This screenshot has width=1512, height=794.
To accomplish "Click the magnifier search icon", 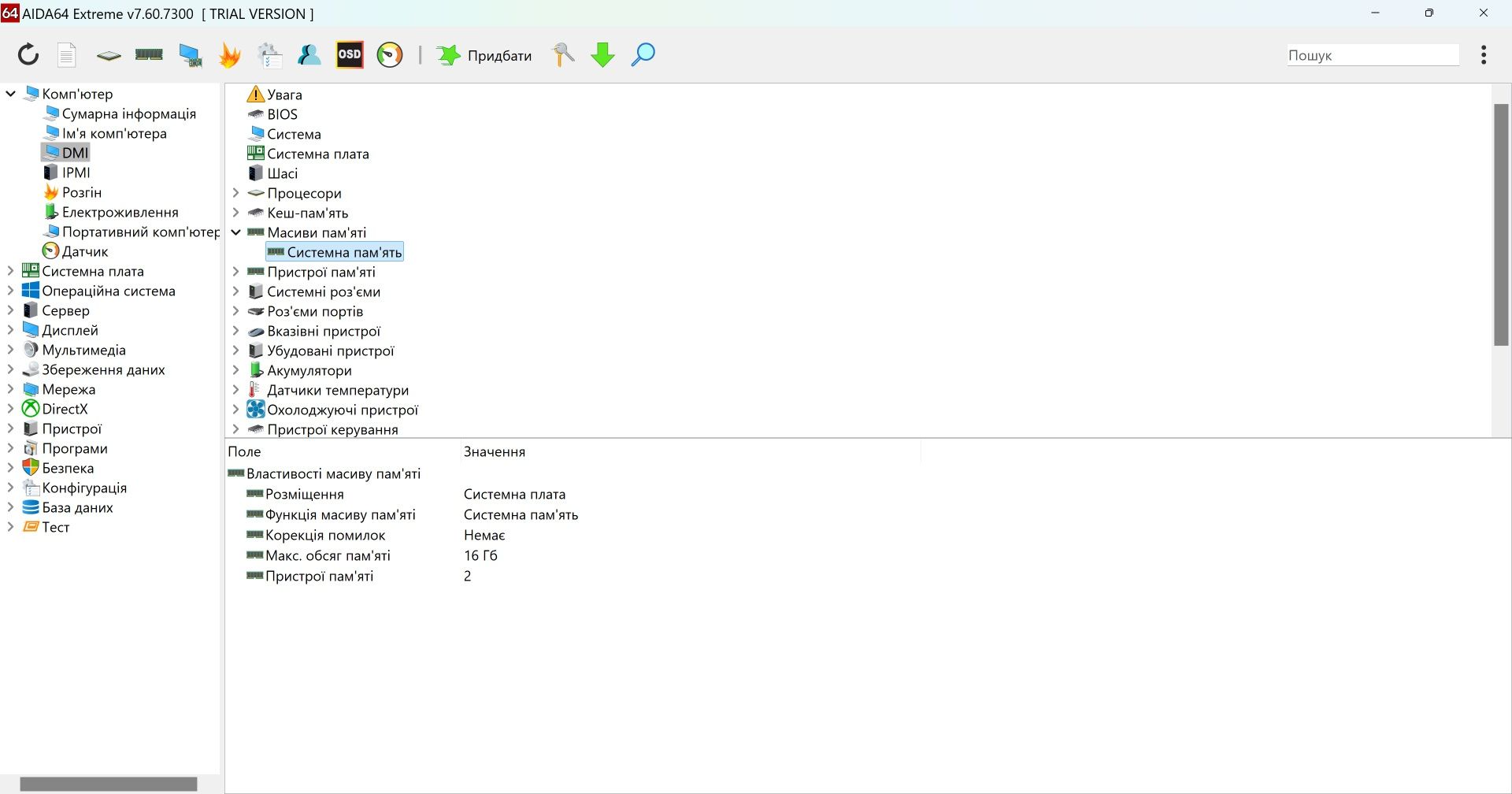I will click(643, 54).
